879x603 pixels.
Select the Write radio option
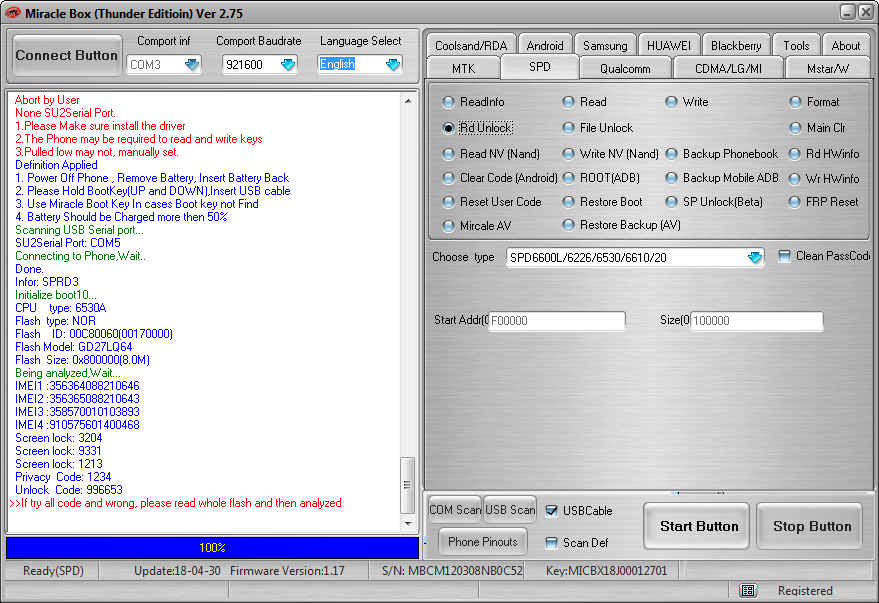pos(687,102)
